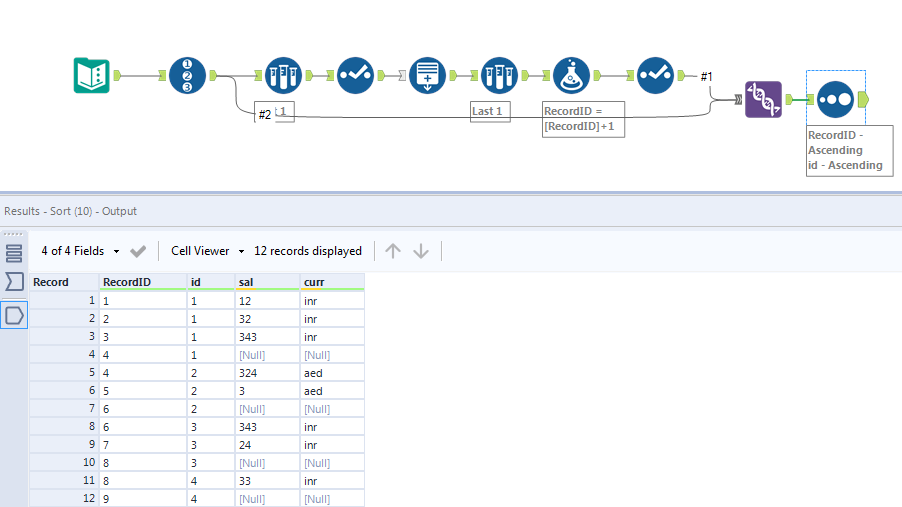The image size is (902, 507).
Task: Click the Union tool output anchor
Action: click(x=789, y=100)
